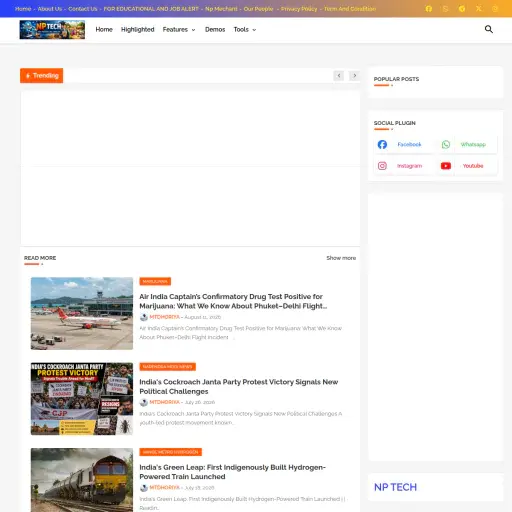Open Facebook text link in Social Plugin
This screenshot has height=512, width=512.
point(409,144)
